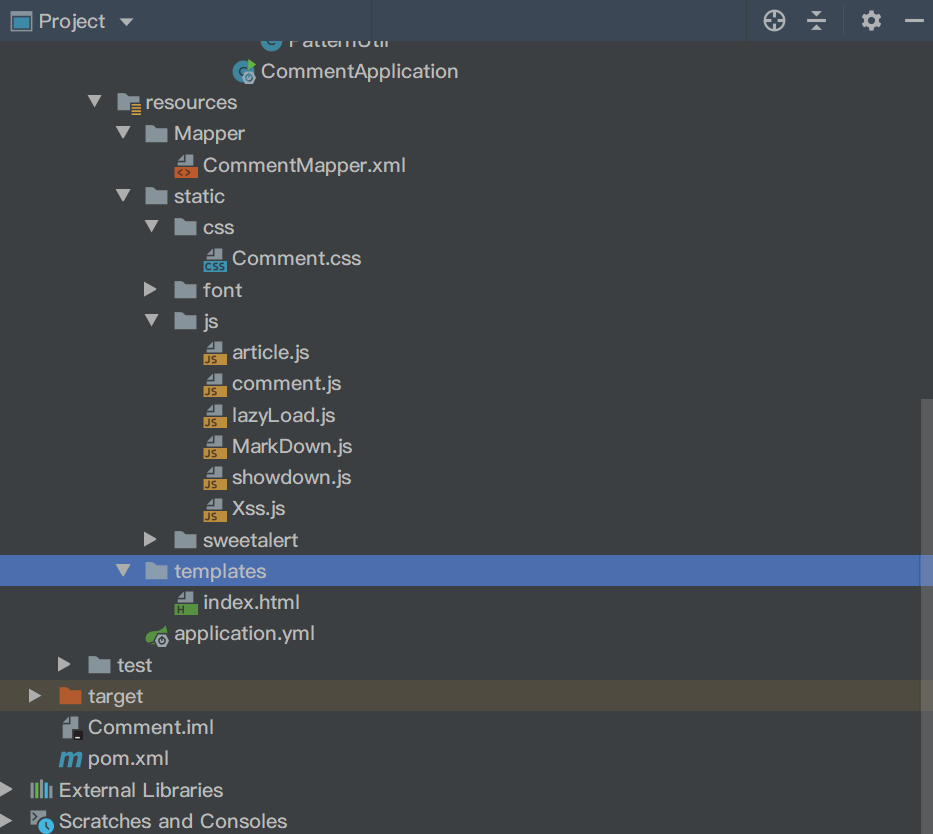Click the application.yml Spring config icon
The image size is (933, 834).
point(157,634)
